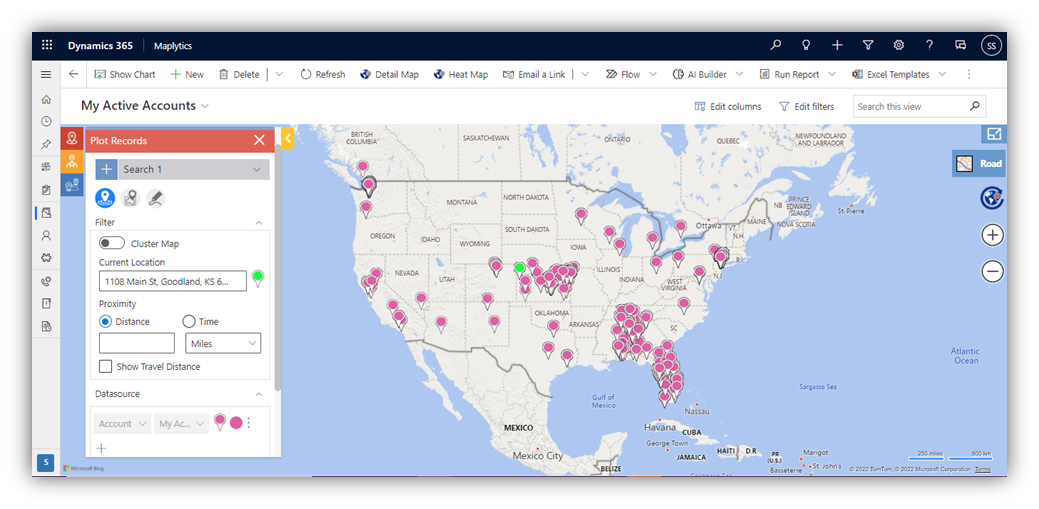
Task: Open Home icon in left sidebar
Action: click(x=46, y=99)
